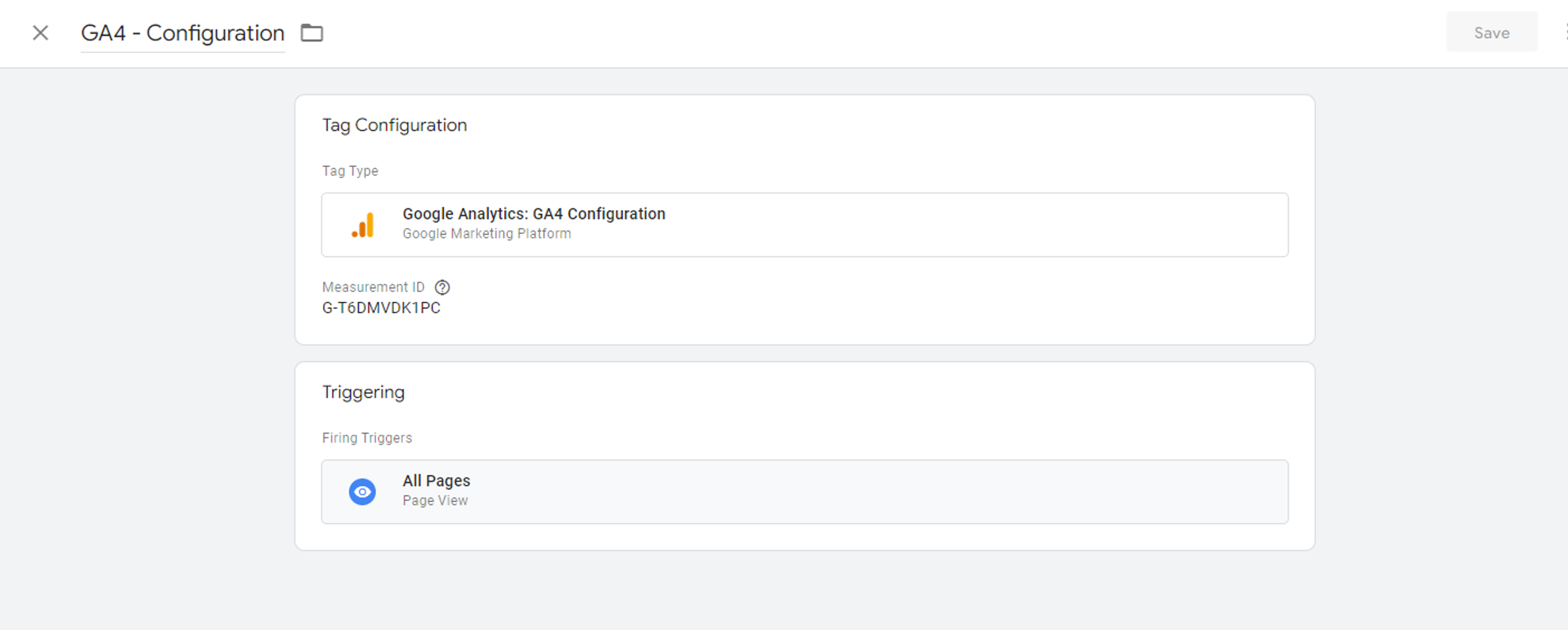
Task: Close the GA4 - Configuration tag editor
Action: (x=40, y=33)
